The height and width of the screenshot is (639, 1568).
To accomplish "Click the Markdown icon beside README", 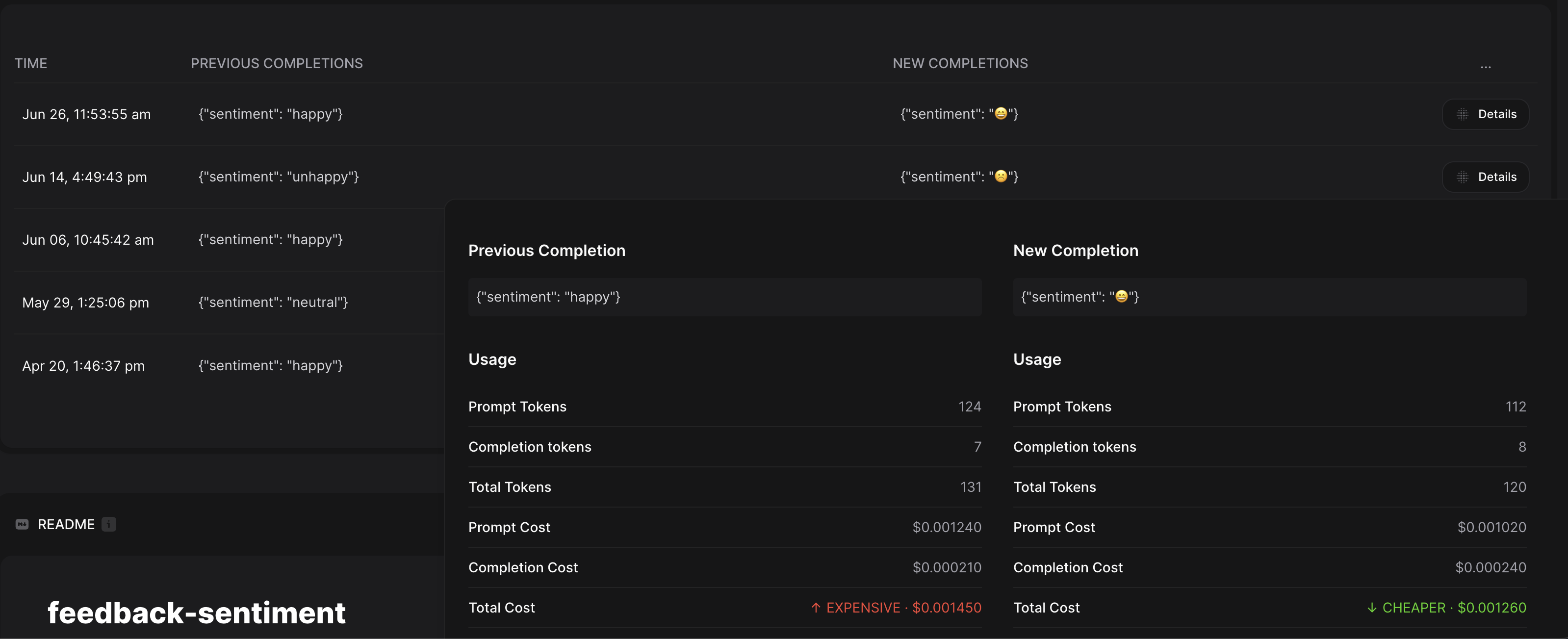I will [x=22, y=524].
